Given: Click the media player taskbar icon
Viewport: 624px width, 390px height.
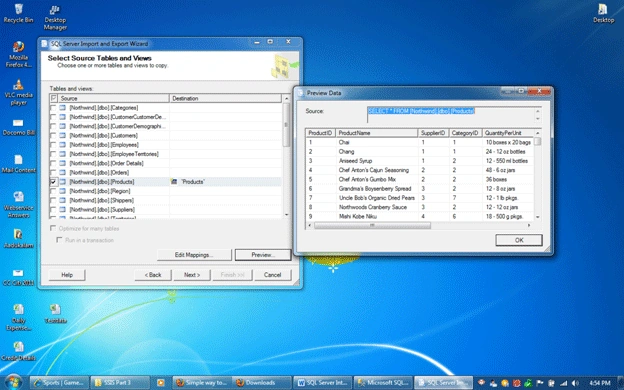Looking at the screenshot, I should coord(161,383).
